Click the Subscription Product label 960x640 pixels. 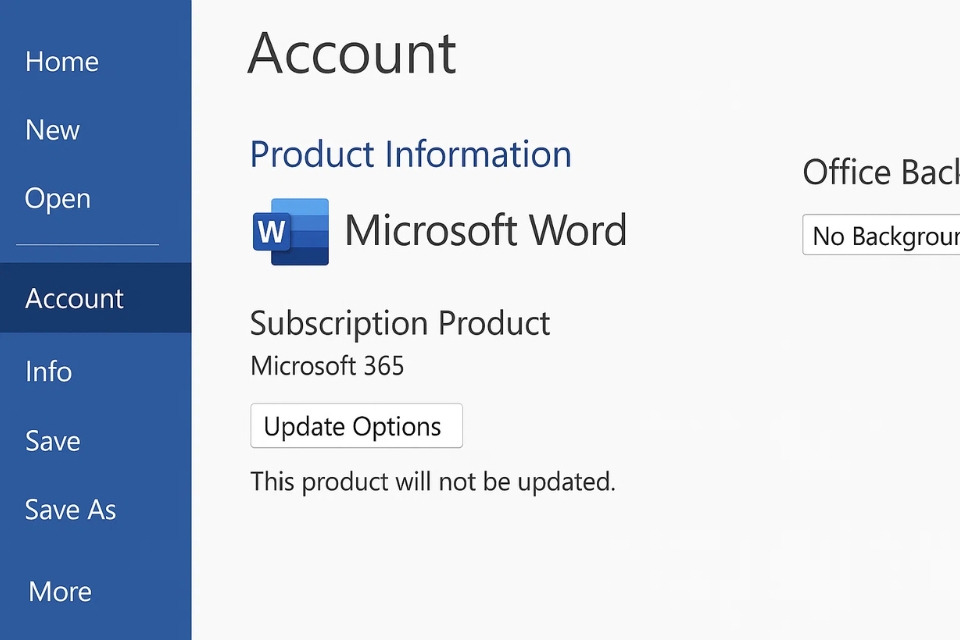tap(400, 323)
